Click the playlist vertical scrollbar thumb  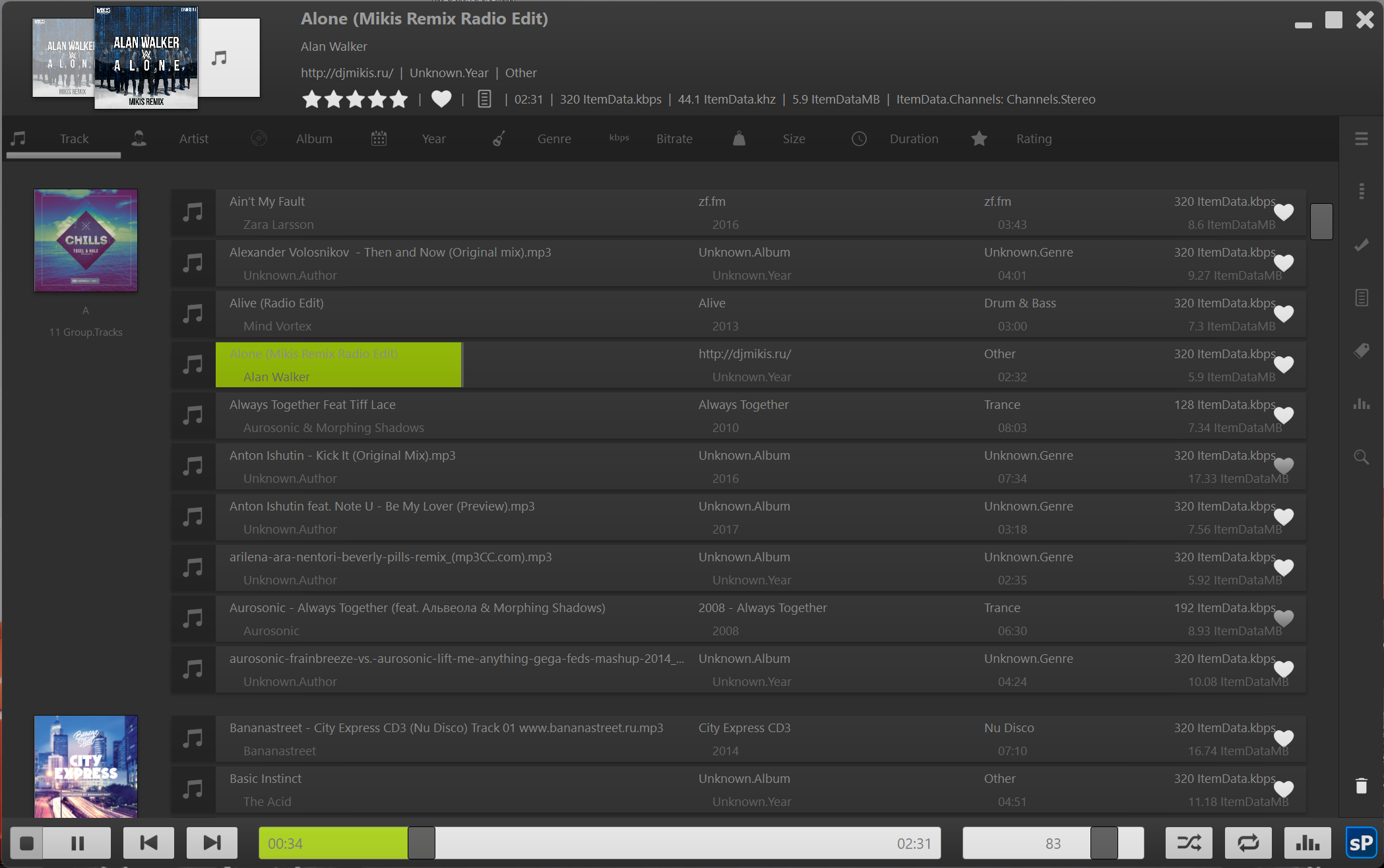click(x=1321, y=221)
